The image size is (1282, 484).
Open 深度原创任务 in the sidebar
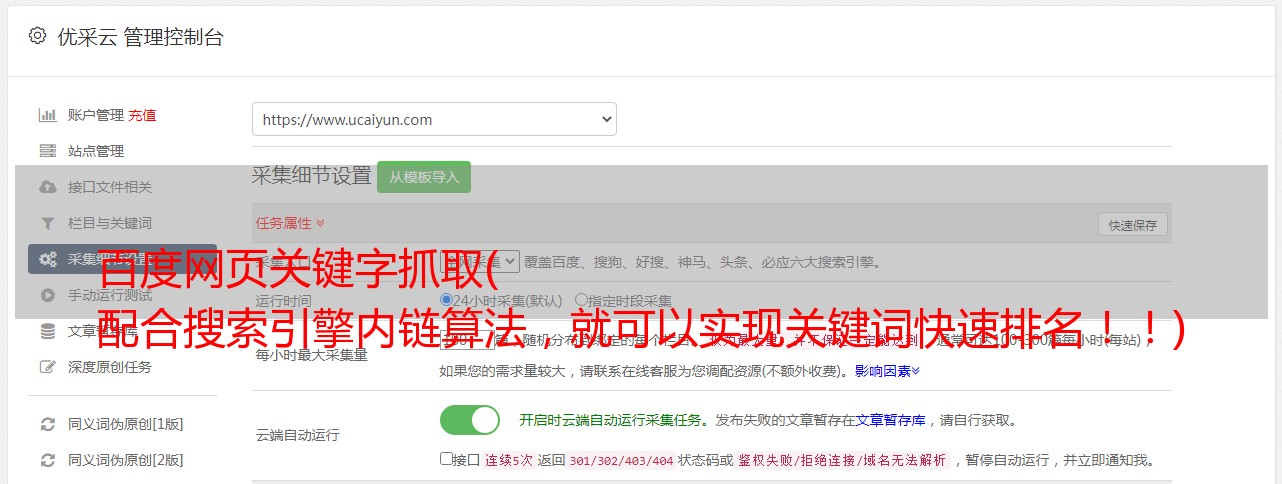point(110,367)
